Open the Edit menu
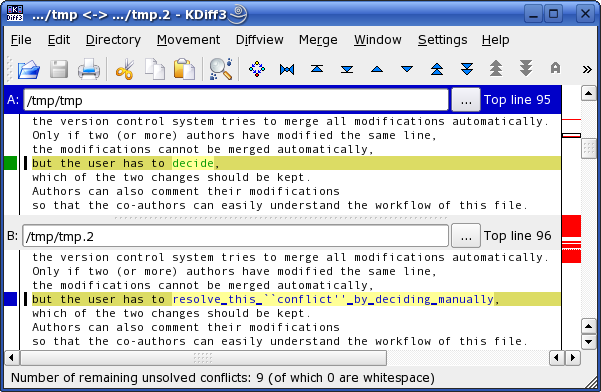Screen dimensions: 601x392 point(59,40)
